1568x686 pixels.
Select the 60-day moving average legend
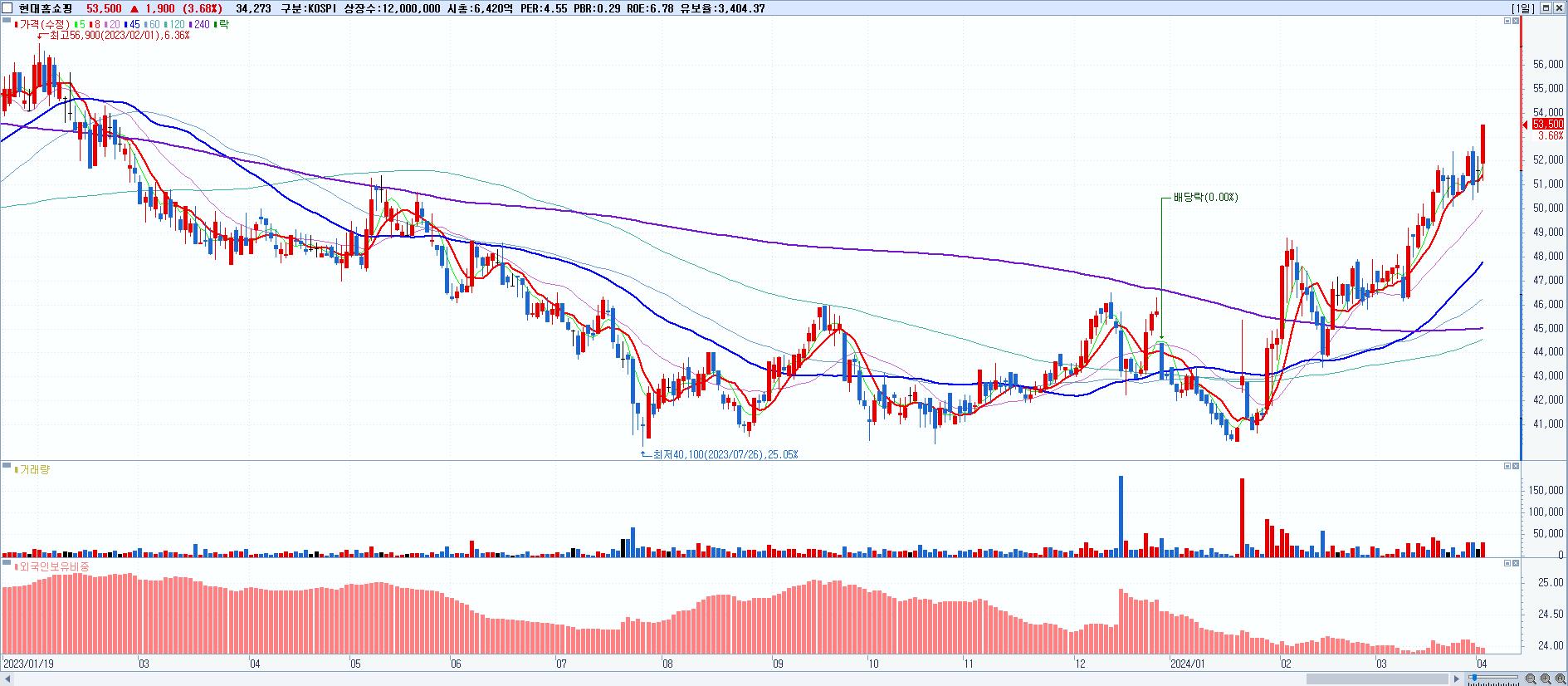pos(152,24)
